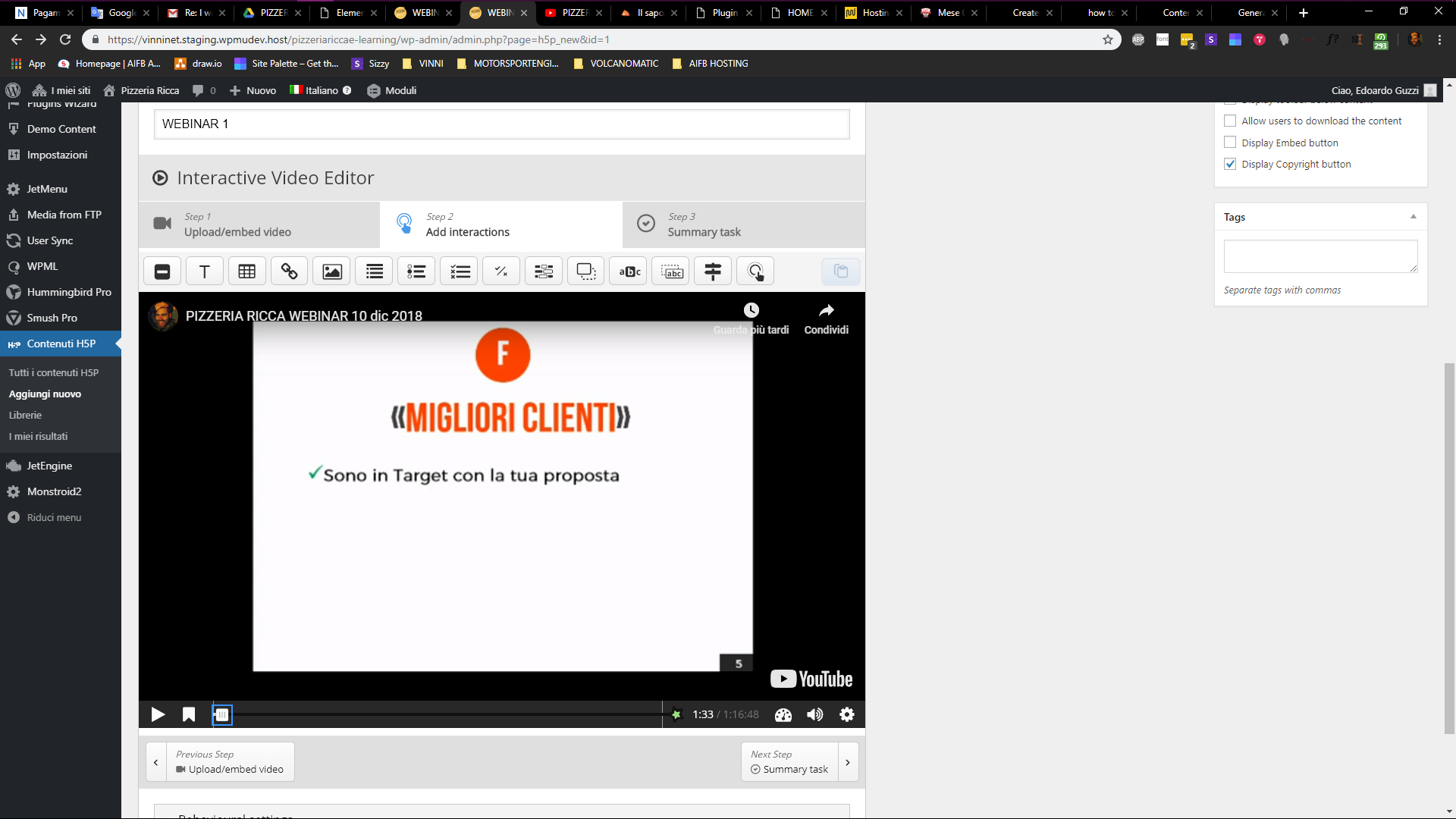Add a True/False question interaction
The height and width of the screenshot is (819, 1456).
point(501,271)
